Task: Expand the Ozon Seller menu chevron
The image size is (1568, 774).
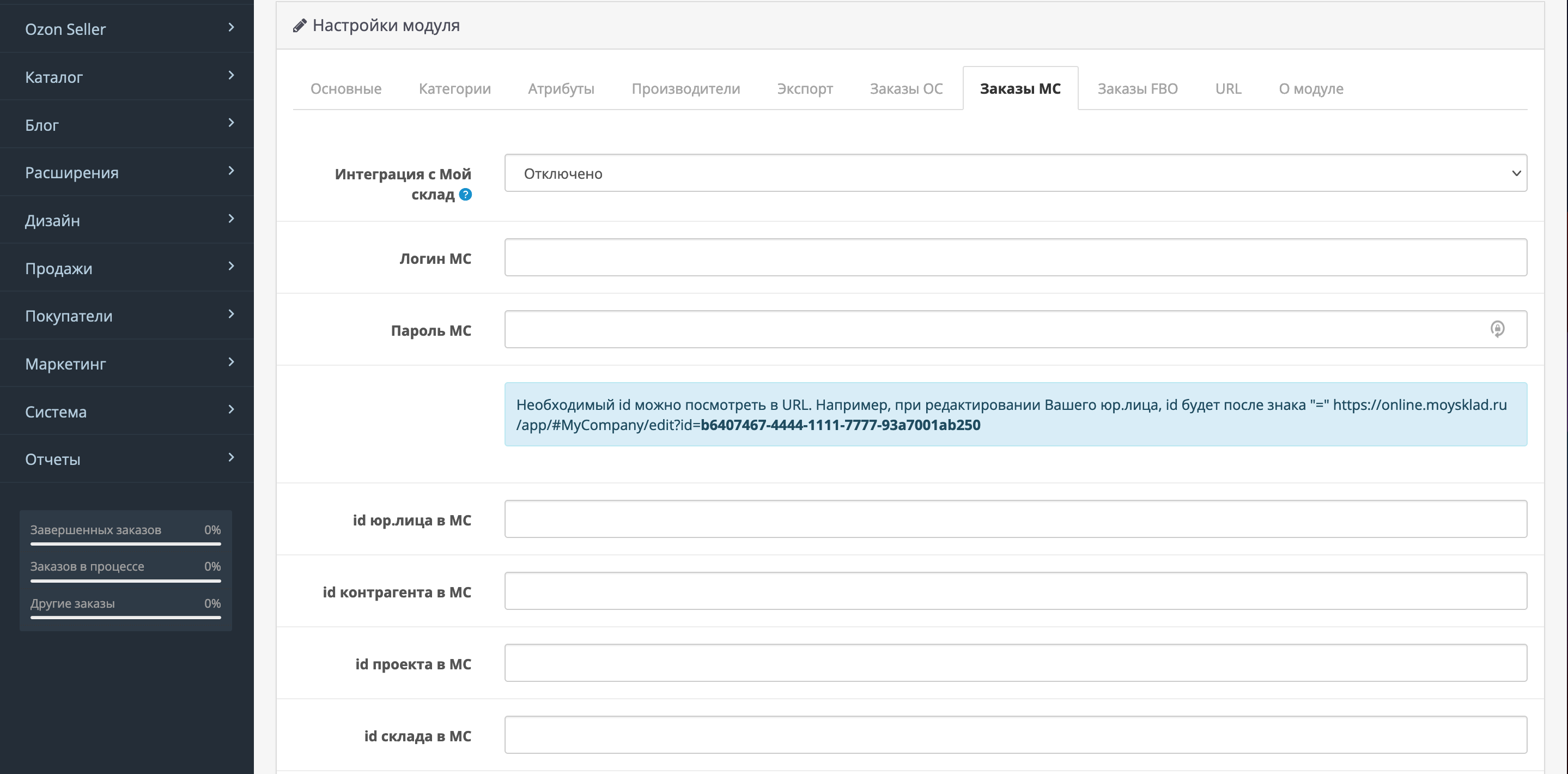Action: [x=232, y=27]
